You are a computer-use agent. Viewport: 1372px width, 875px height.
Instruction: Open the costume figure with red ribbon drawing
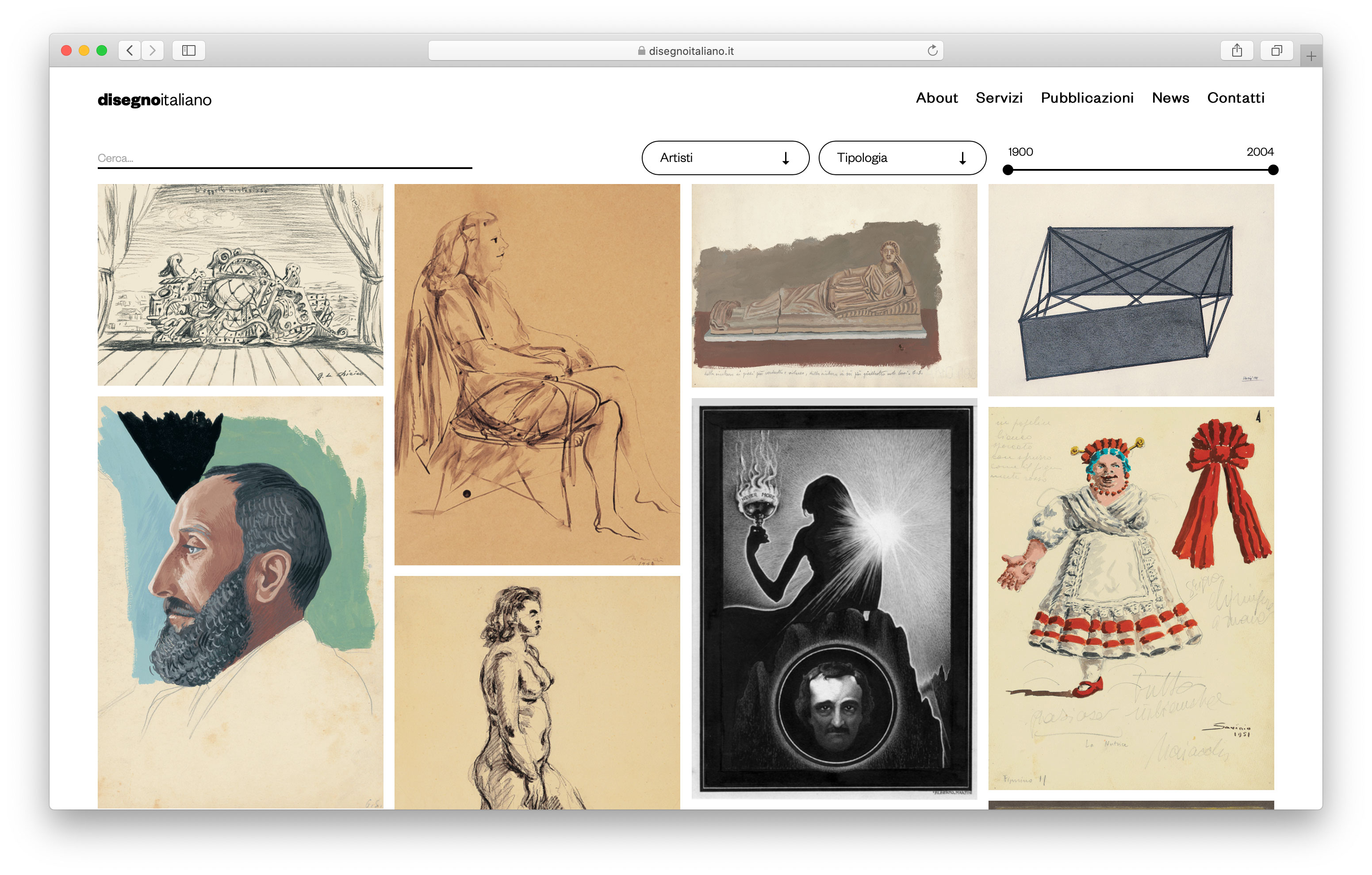coord(1131,599)
